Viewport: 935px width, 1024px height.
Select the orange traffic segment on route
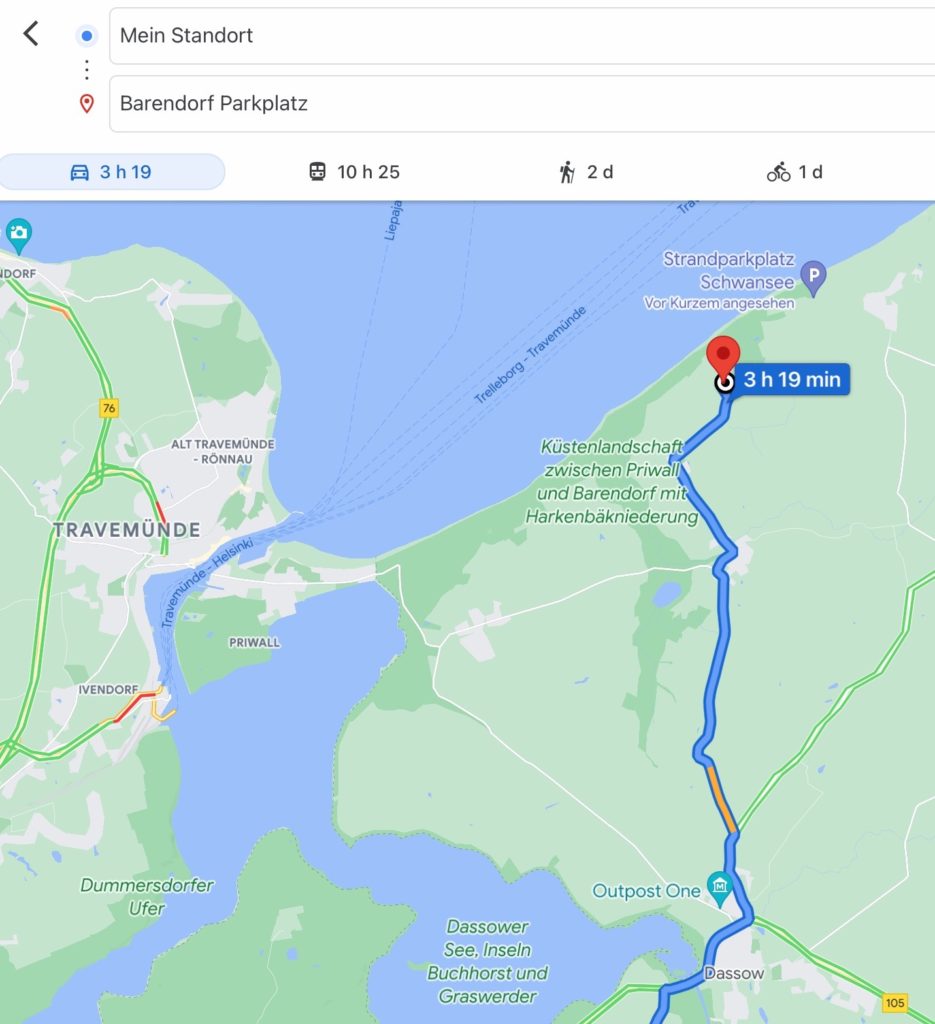point(722,799)
